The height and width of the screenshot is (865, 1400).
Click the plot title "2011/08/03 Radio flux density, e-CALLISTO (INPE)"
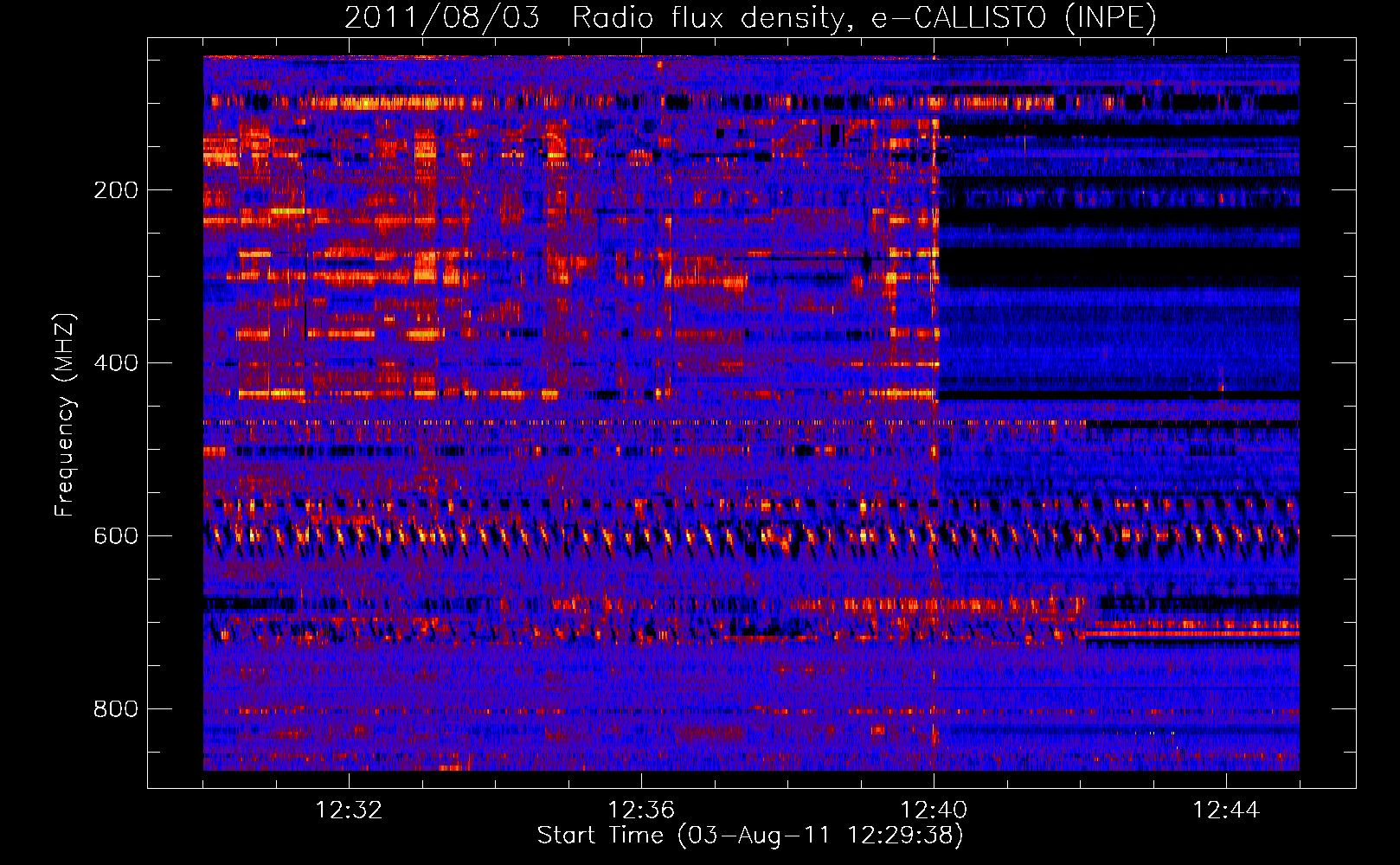(750, 17)
